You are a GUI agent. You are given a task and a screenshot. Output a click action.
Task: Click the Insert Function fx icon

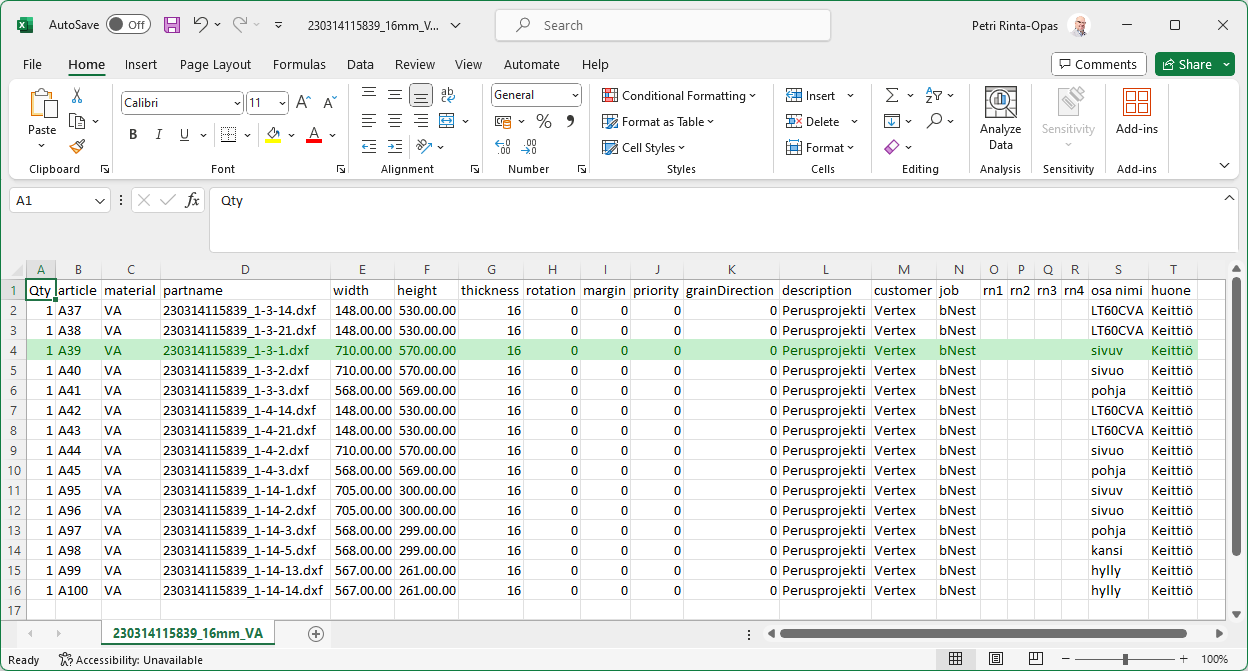[193, 201]
